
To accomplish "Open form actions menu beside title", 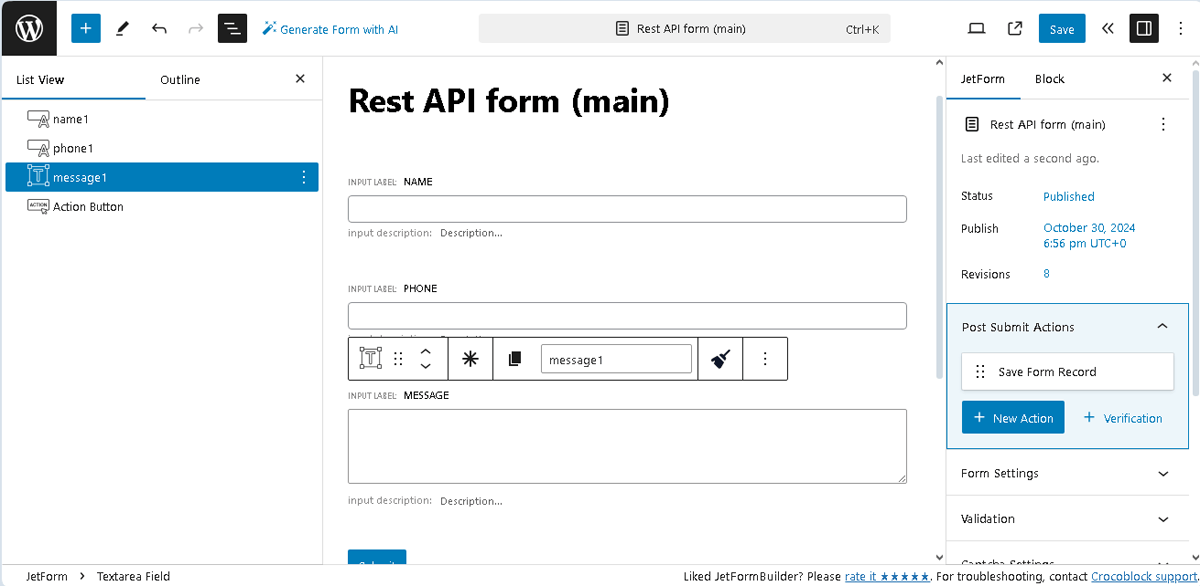I will [1162, 125].
